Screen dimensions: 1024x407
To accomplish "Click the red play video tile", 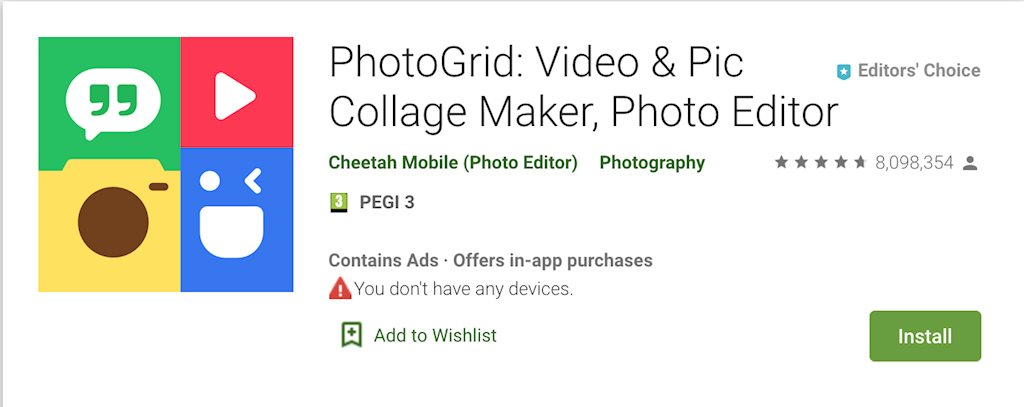I will tap(236, 93).
